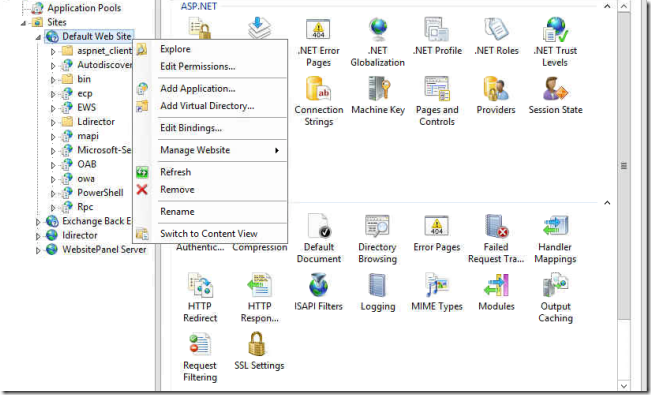Expand Exchange Back End site
Image resolution: width=651 pixels, height=395 pixels.
pos(38,222)
